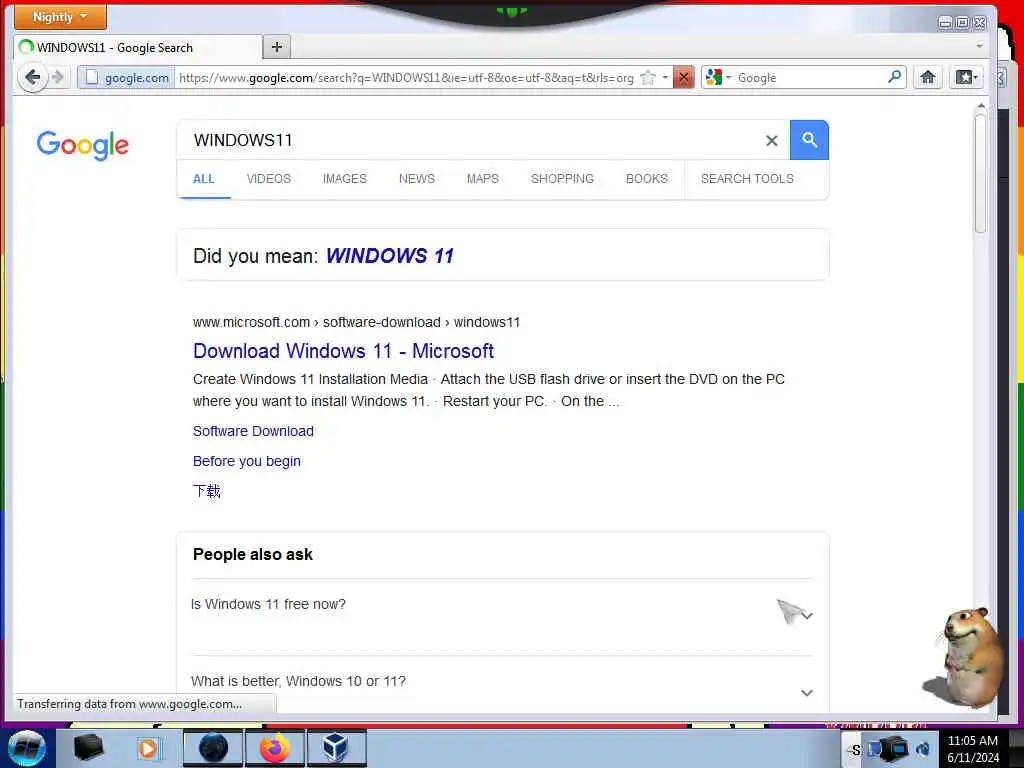The width and height of the screenshot is (1024, 768).
Task: Click the google.com site identity button
Action: pos(127,78)
